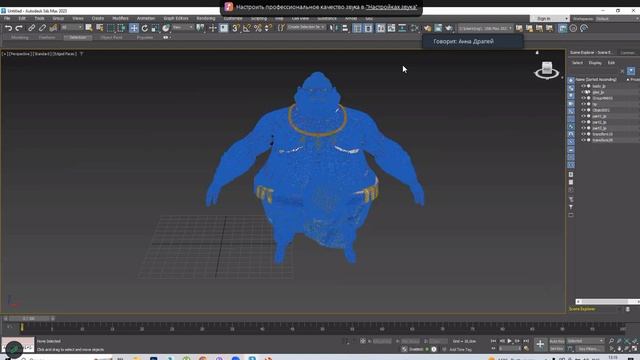Toggle Angle Snap
The image size is (640, 360).
(x=247, y=28)
